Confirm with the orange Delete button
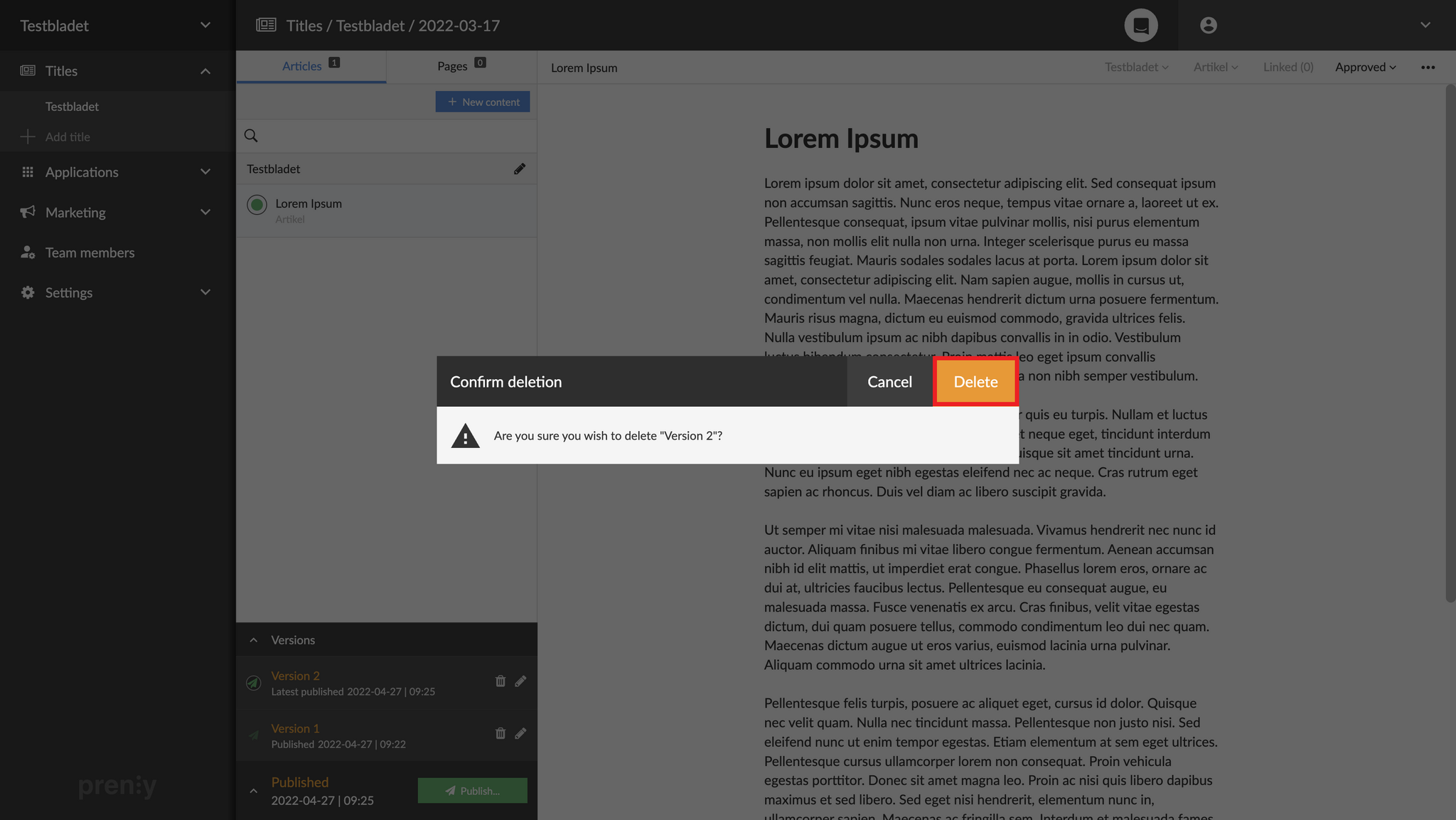The width and height of the screenshot is (1456, 820). [x=975, y=382]
